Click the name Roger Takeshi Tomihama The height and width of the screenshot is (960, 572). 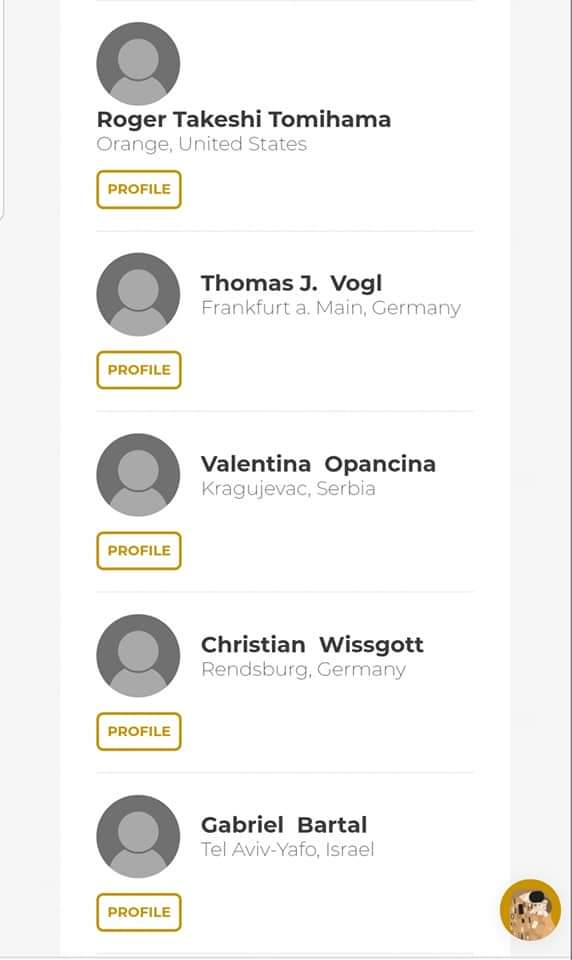[x=244, y=119]
